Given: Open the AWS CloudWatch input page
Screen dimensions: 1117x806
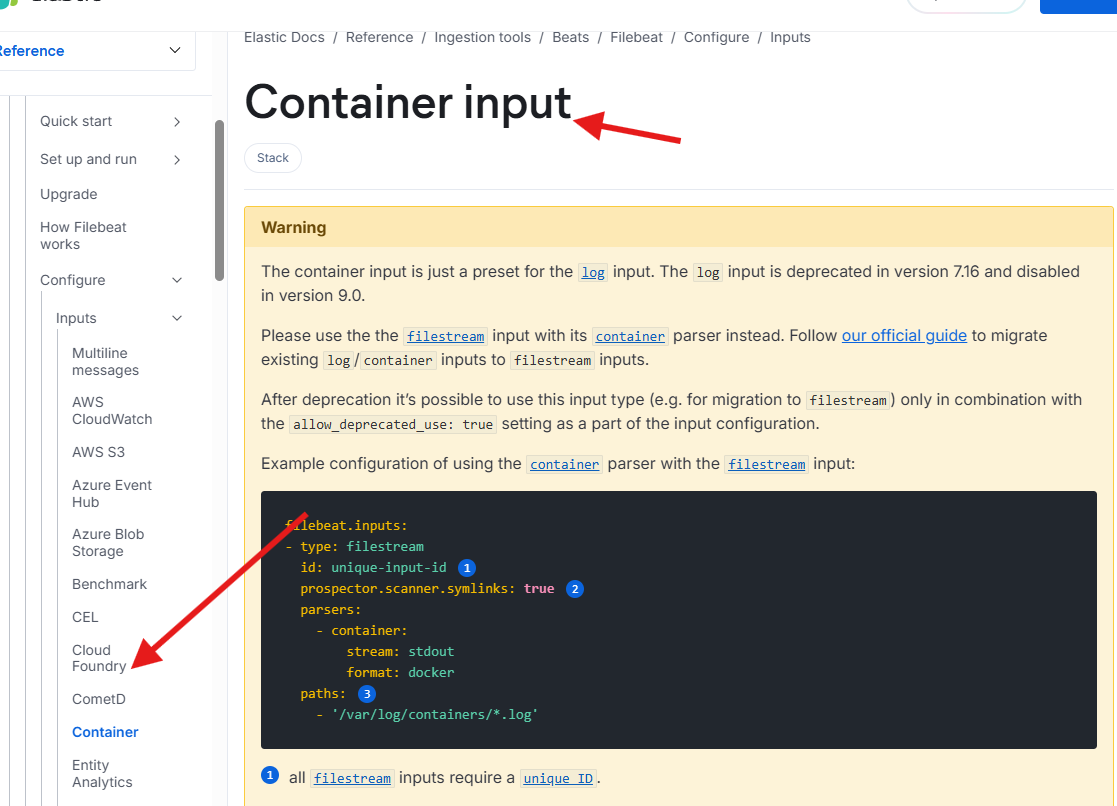Looking at the screenshot, I should pos(112,410).
